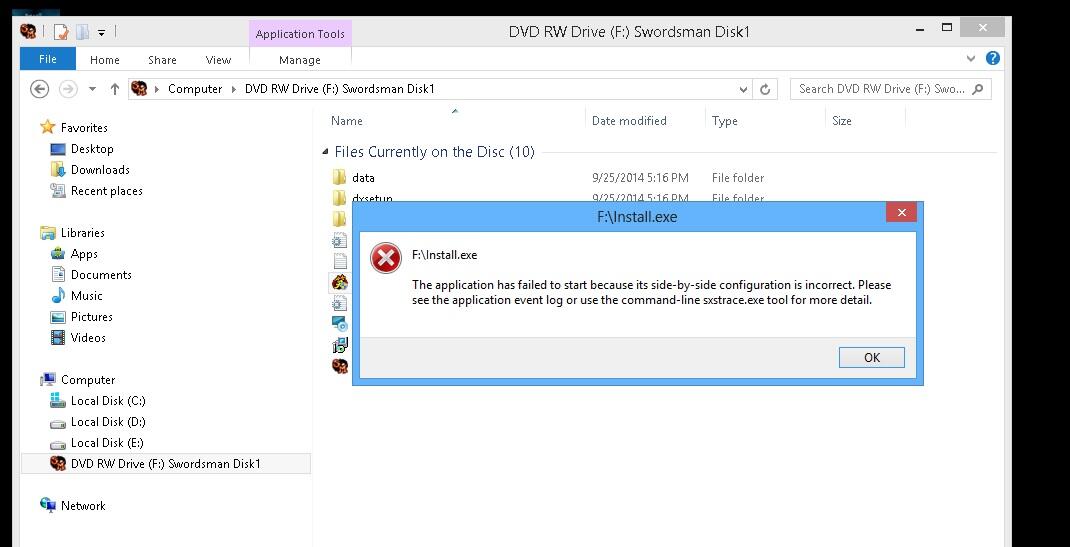Open Local Disk (D:)

[108, 422]
